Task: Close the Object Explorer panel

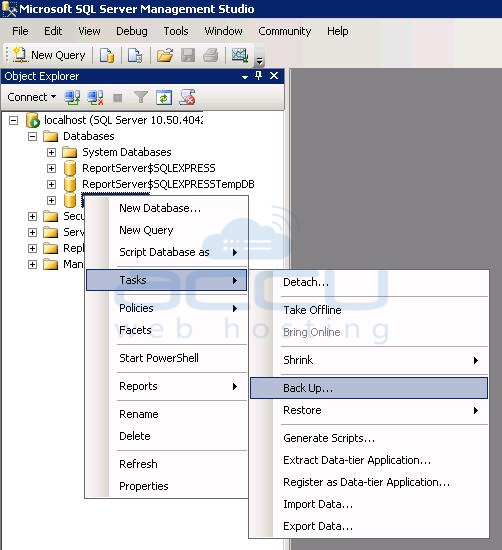Action: [x=274, y=76]
